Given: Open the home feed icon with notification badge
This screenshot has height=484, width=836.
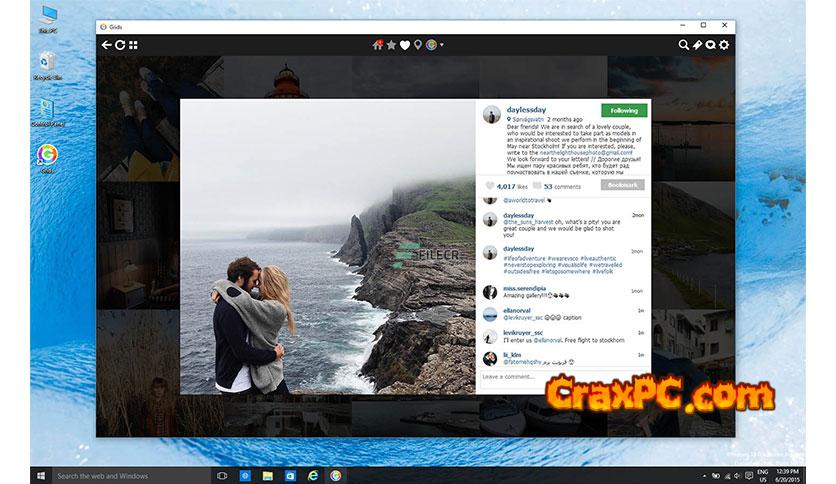Looking at the screenshot, I should [x=378, y=45].
